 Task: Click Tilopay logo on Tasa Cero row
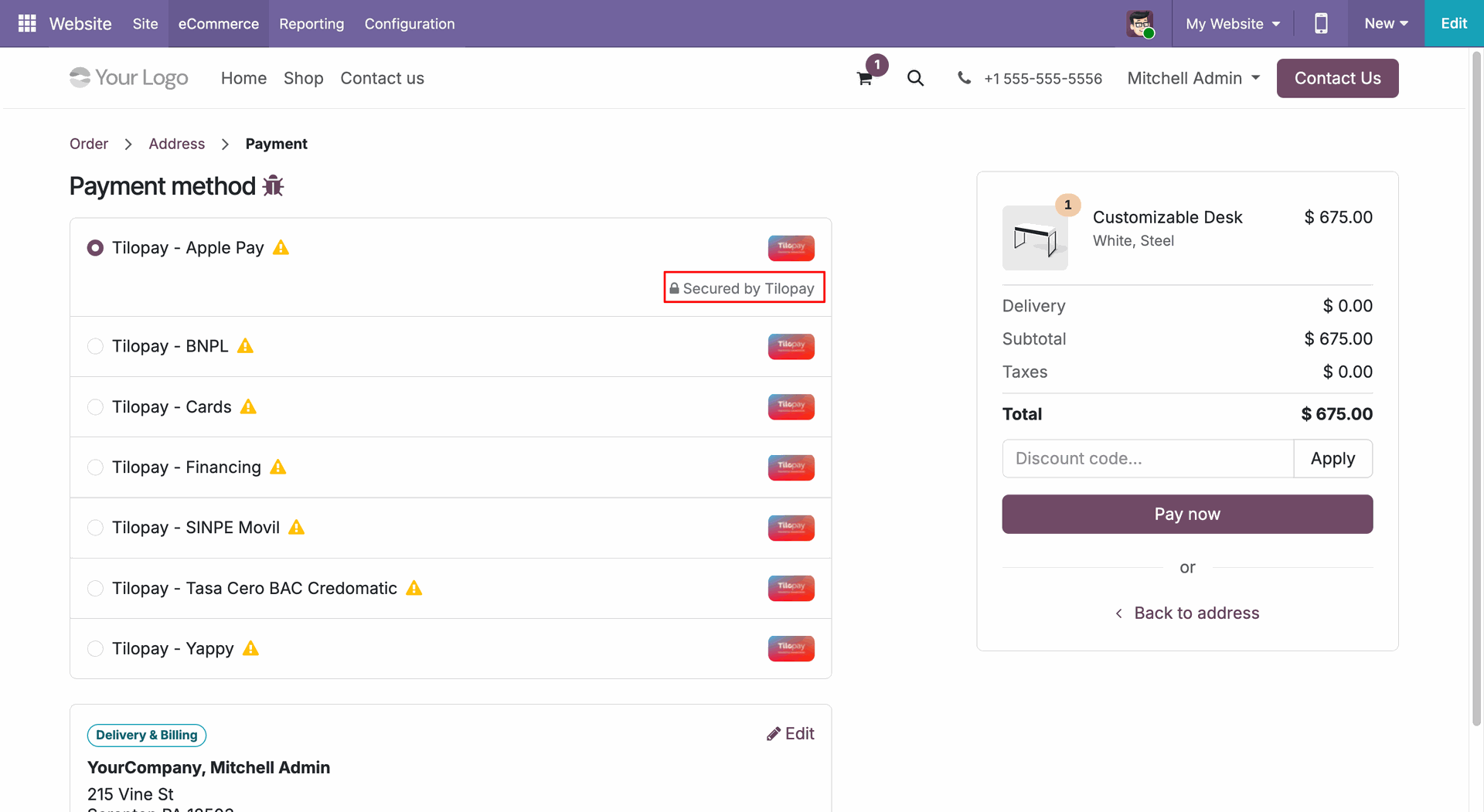791,589
